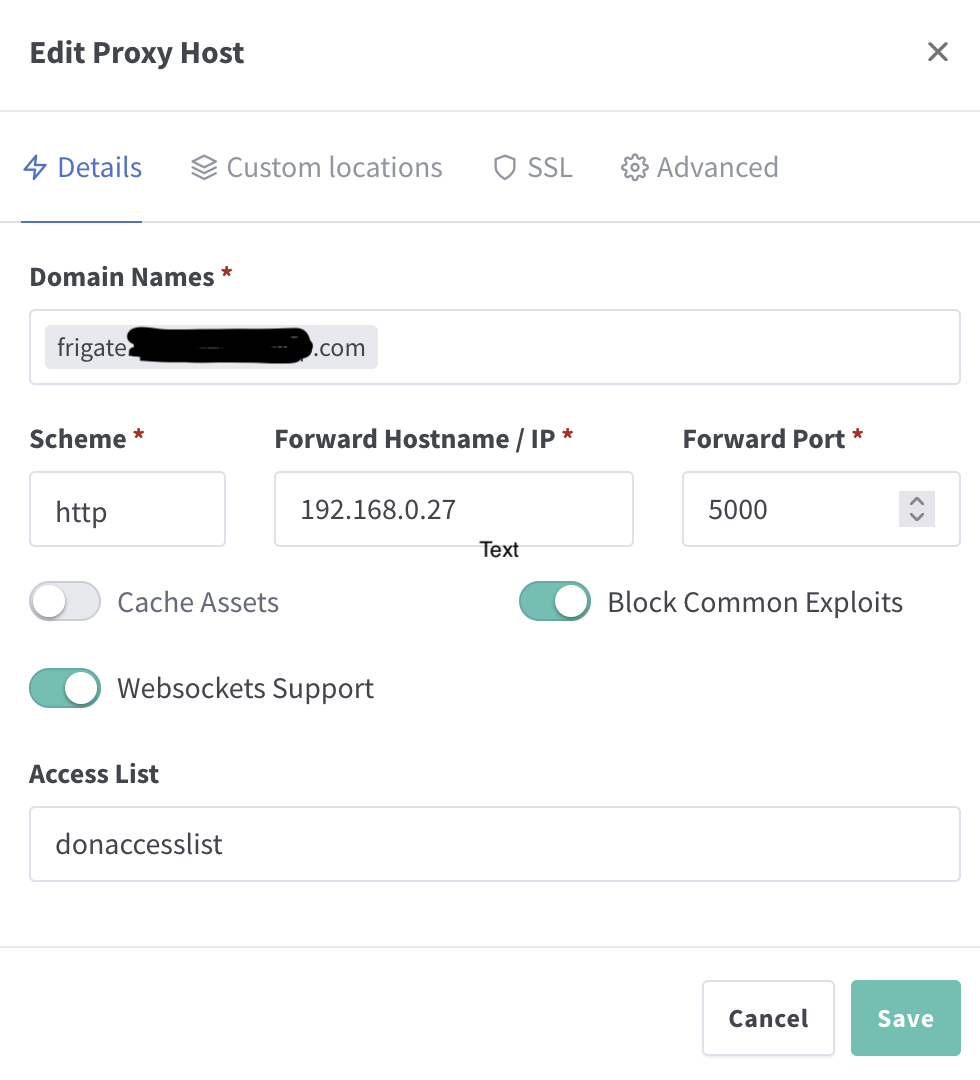Disable Block Common Exploits switch

pyautogui.click(x=554, y=601)
